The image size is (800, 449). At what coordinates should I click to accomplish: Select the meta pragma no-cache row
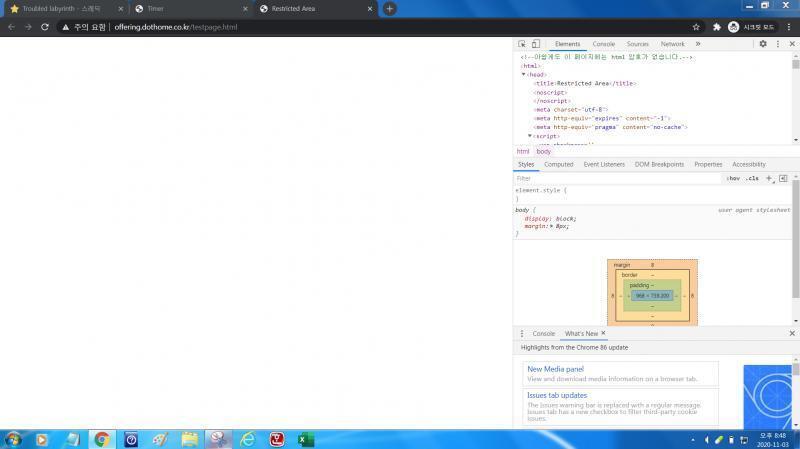point(611,127)
